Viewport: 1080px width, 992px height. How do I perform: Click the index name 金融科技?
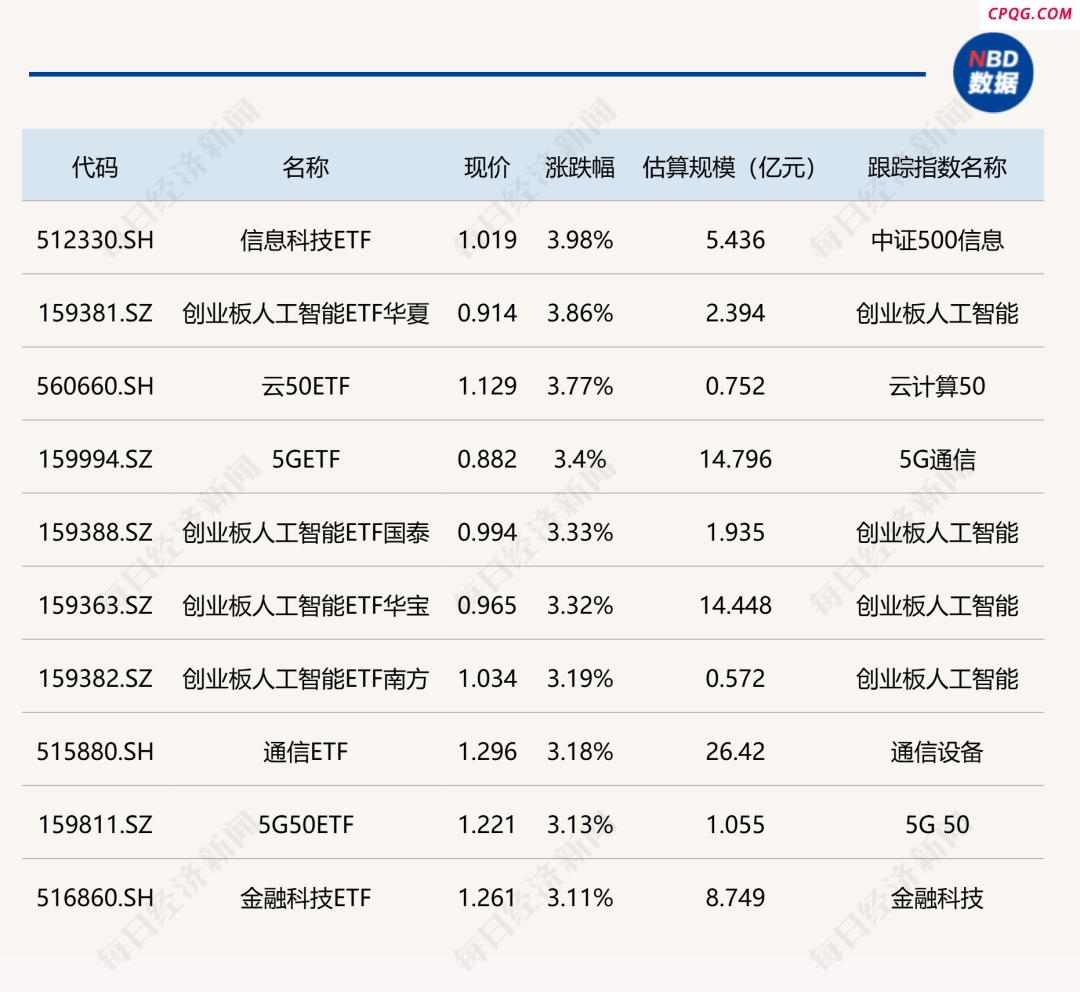937,898
